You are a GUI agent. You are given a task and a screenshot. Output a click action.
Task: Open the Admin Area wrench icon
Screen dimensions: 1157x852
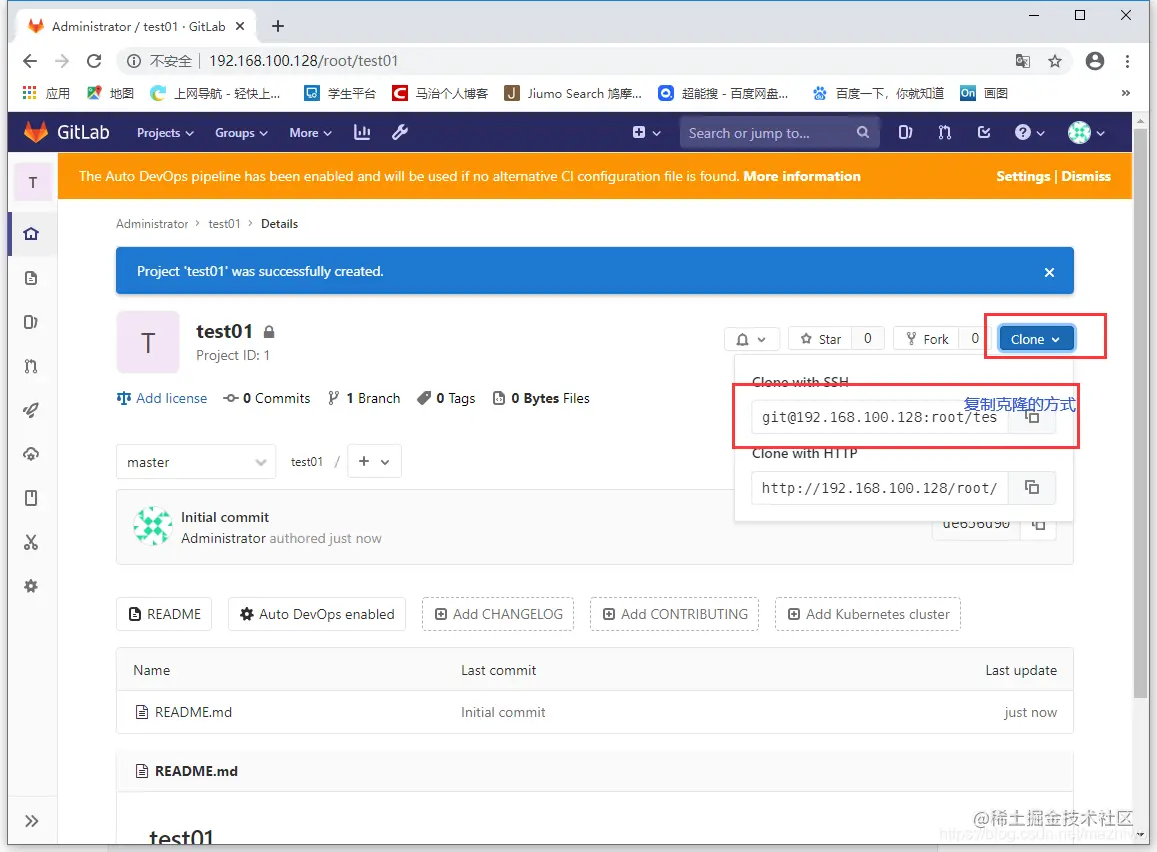[400, 132]
